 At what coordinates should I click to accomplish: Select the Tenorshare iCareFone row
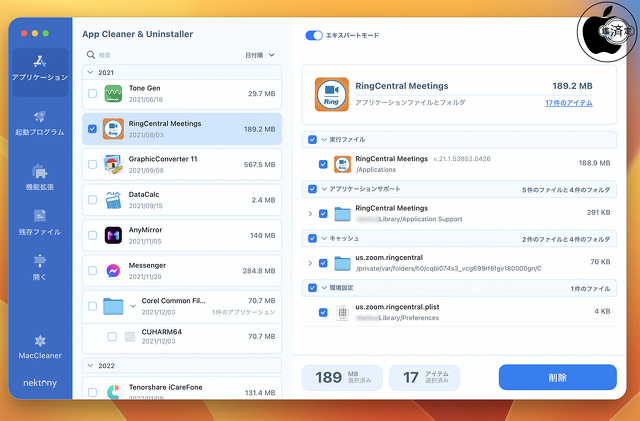(x=182, y=388)
